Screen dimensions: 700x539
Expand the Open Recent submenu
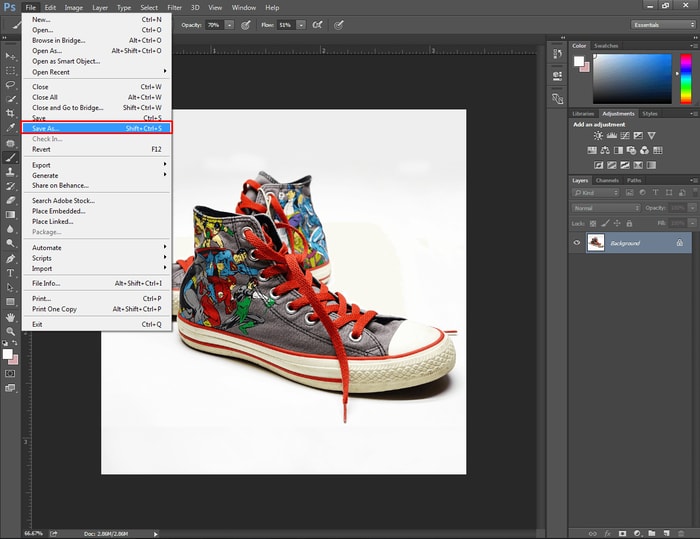(x=96, y=72)
